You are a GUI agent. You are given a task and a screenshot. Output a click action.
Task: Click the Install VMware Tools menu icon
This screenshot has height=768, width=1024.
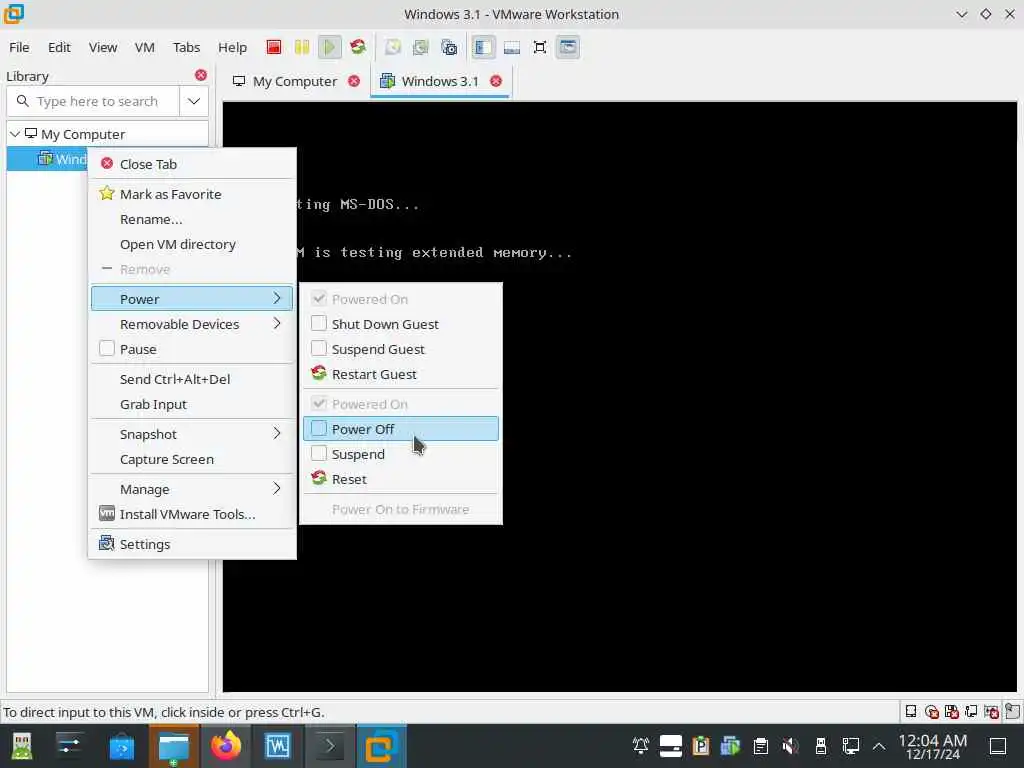[x=106, y=513]
